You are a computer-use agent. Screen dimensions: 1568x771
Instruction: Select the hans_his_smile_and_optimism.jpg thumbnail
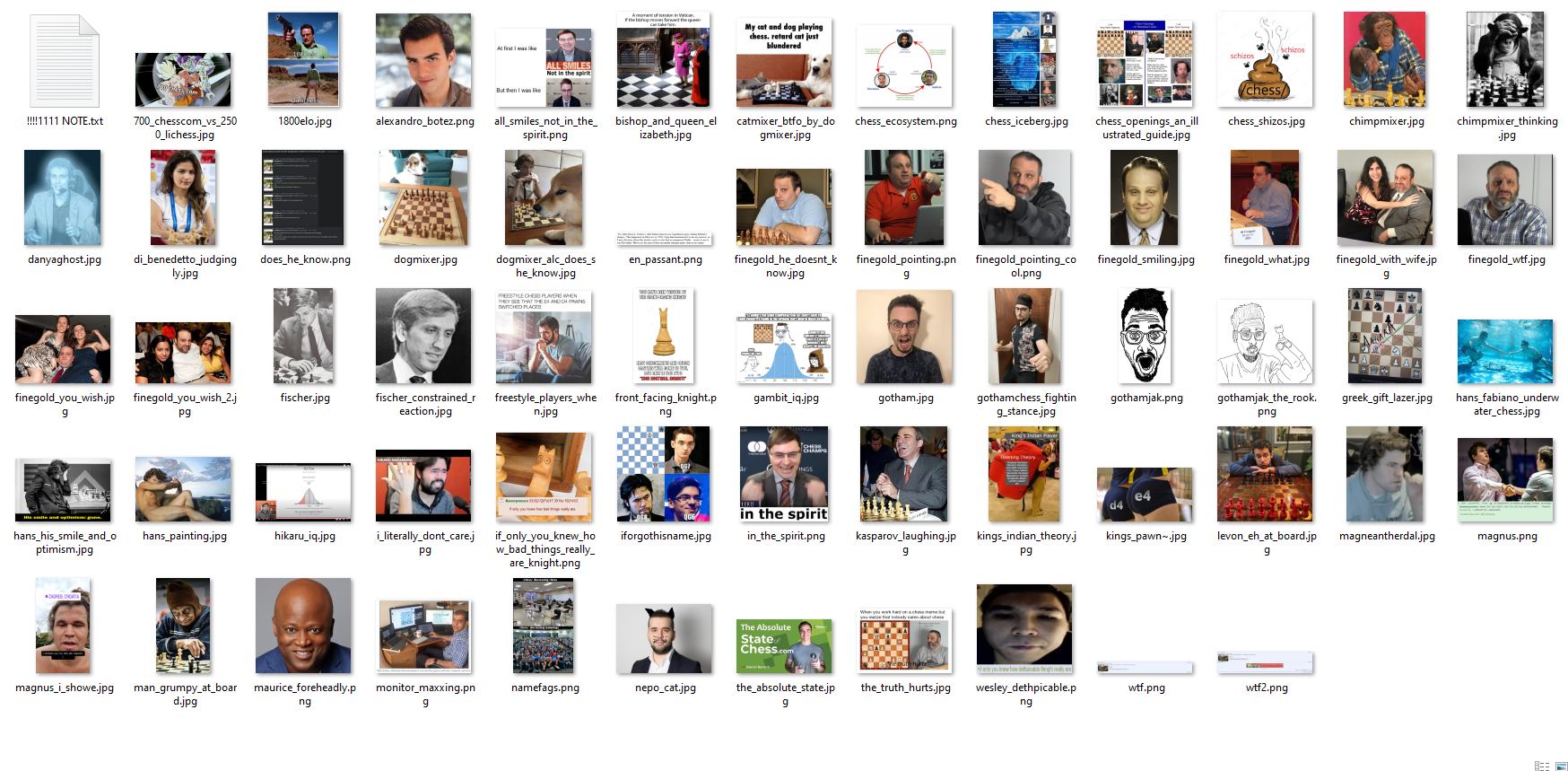click(x=63, y=490)
